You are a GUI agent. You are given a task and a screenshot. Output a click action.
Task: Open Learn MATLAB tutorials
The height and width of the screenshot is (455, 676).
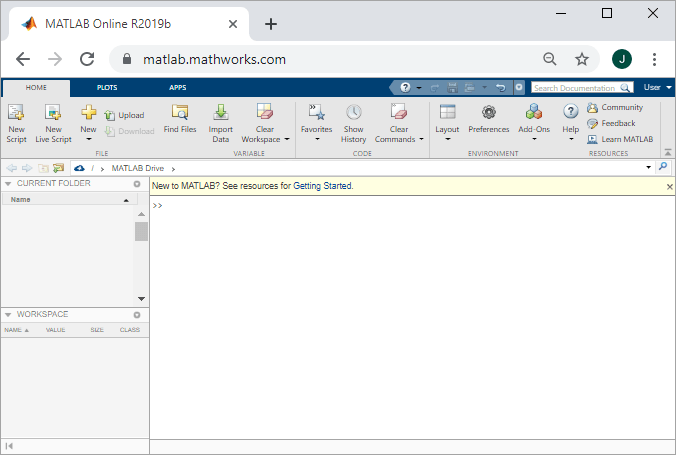coord(620,139)
